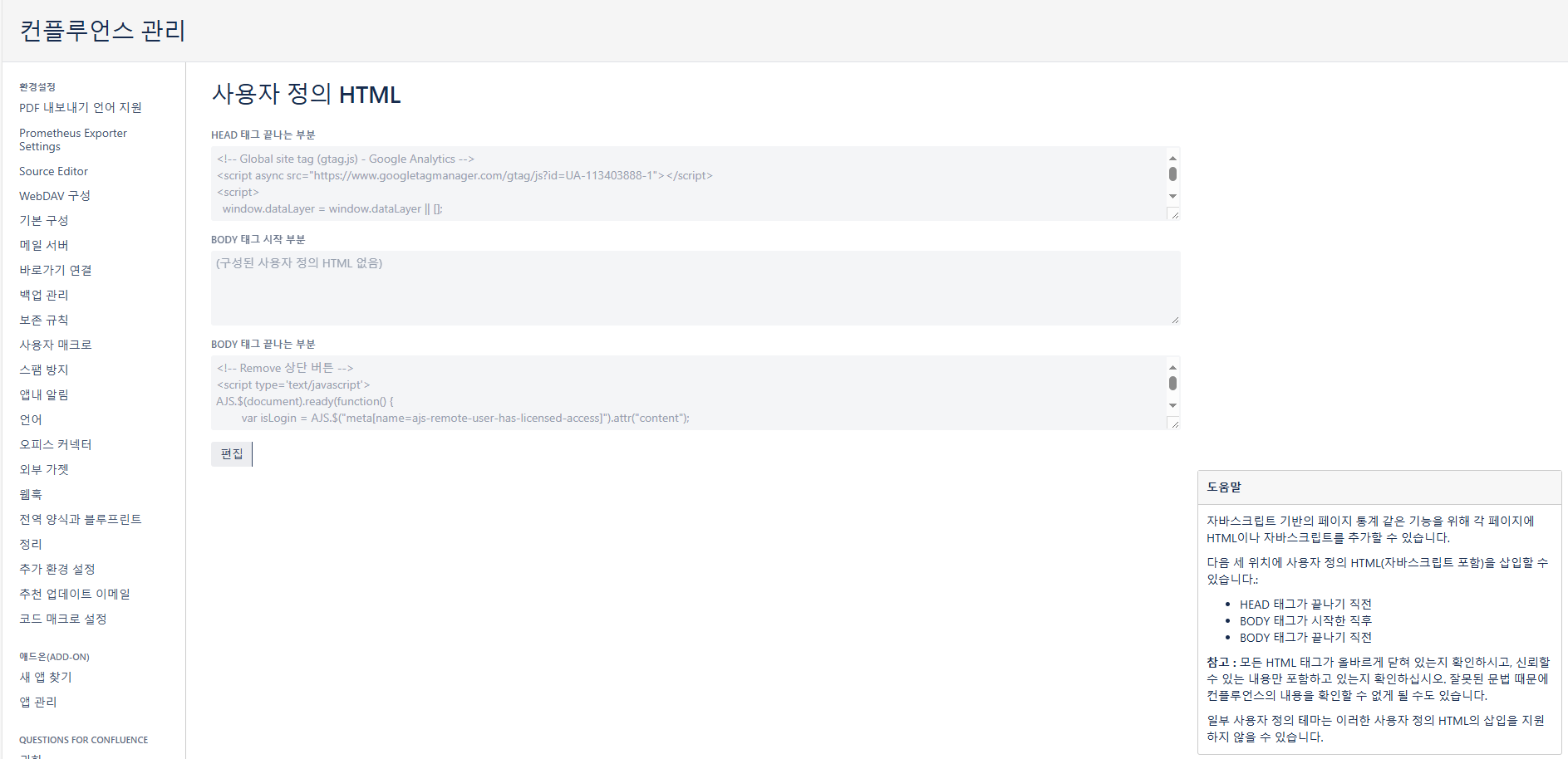The width and height of the screenshot is (1568, 759).
Task: Click HEAD text area scroll down arrow
Action: click(x=1172, y=197)
